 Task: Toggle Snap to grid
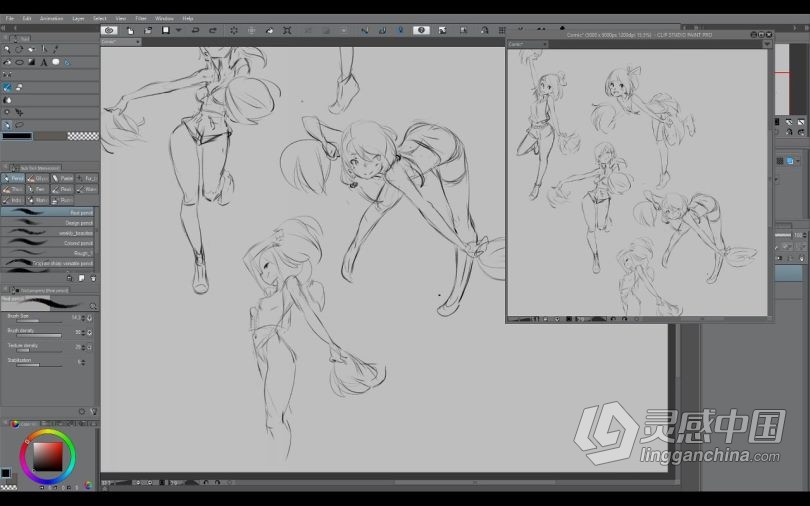pos(400,30)
